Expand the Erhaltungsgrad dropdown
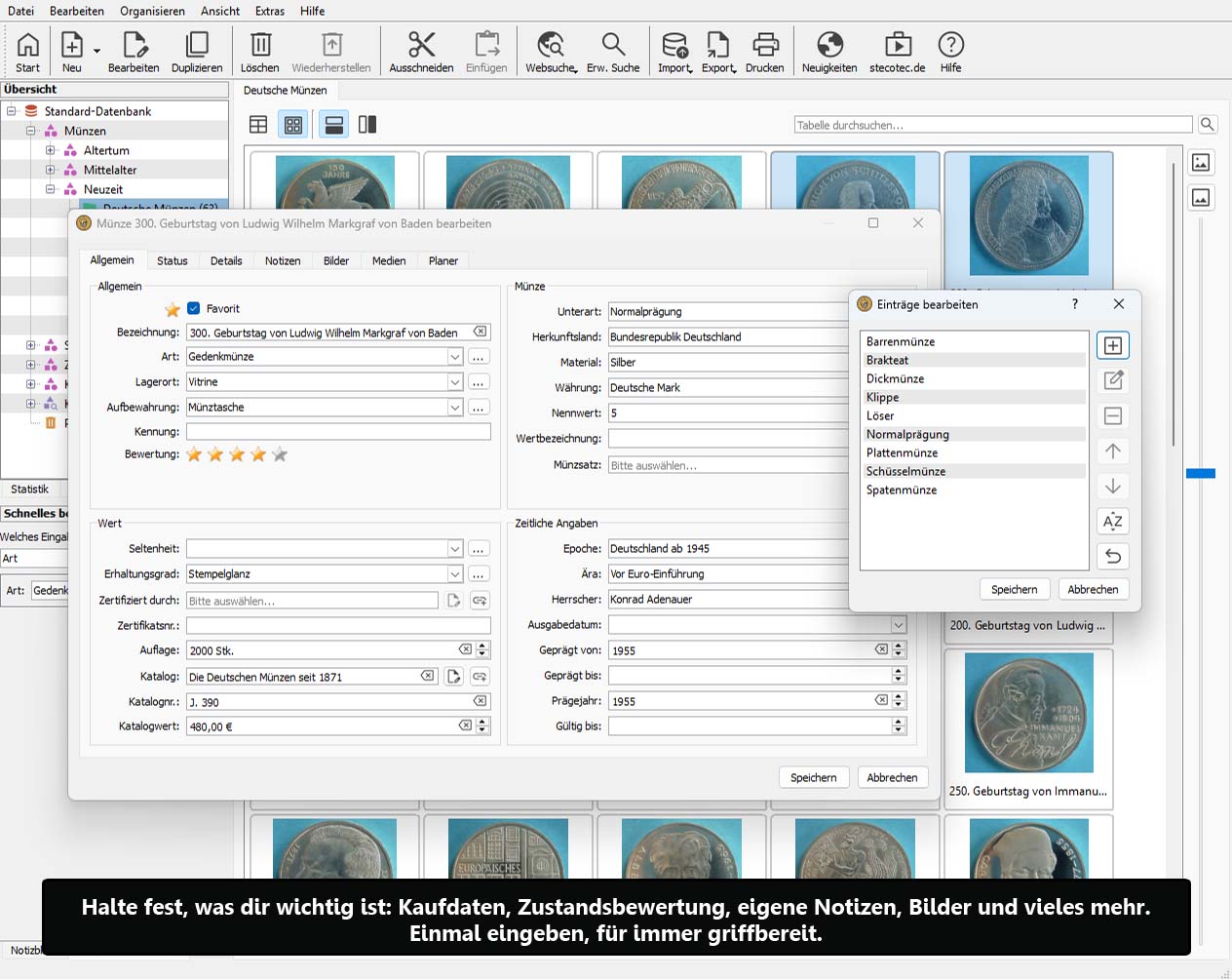This screenshot has width=1232, height=980. pyautogui.click(x=454, y=574)
